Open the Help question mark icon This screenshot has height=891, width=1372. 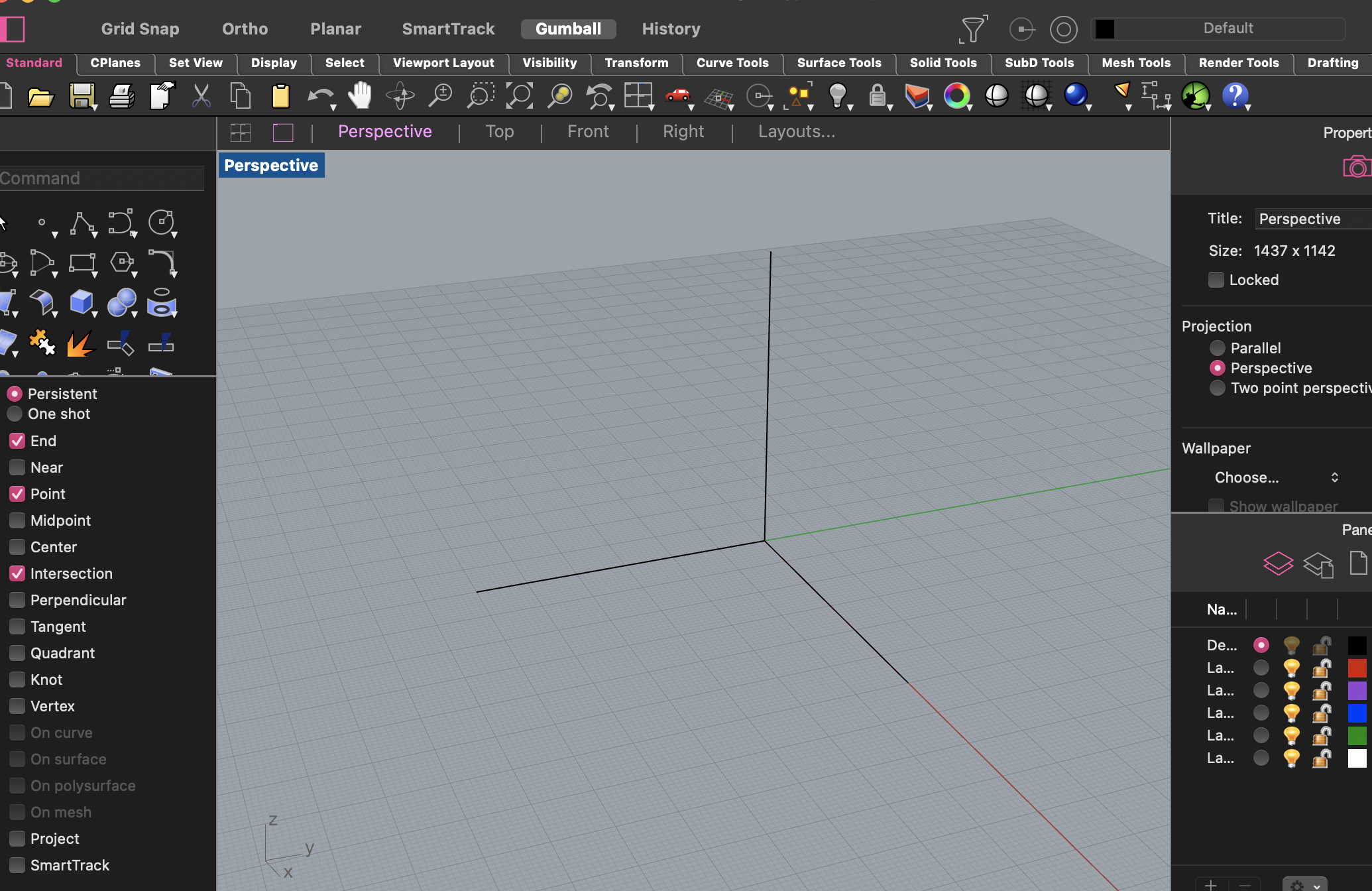coord(1235,96)
